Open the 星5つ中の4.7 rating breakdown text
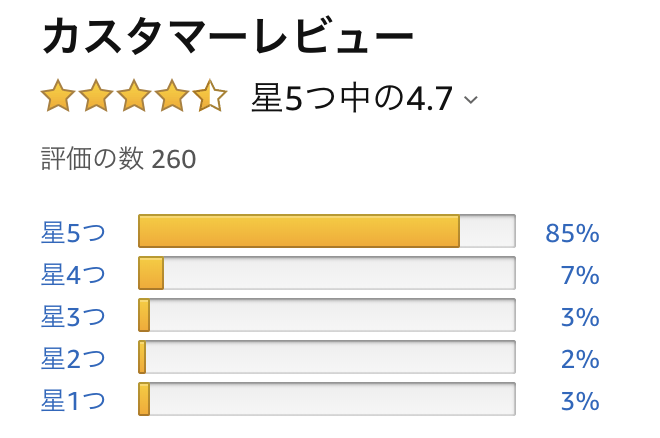Screen dimensions: 660x438 coord(352,98)
